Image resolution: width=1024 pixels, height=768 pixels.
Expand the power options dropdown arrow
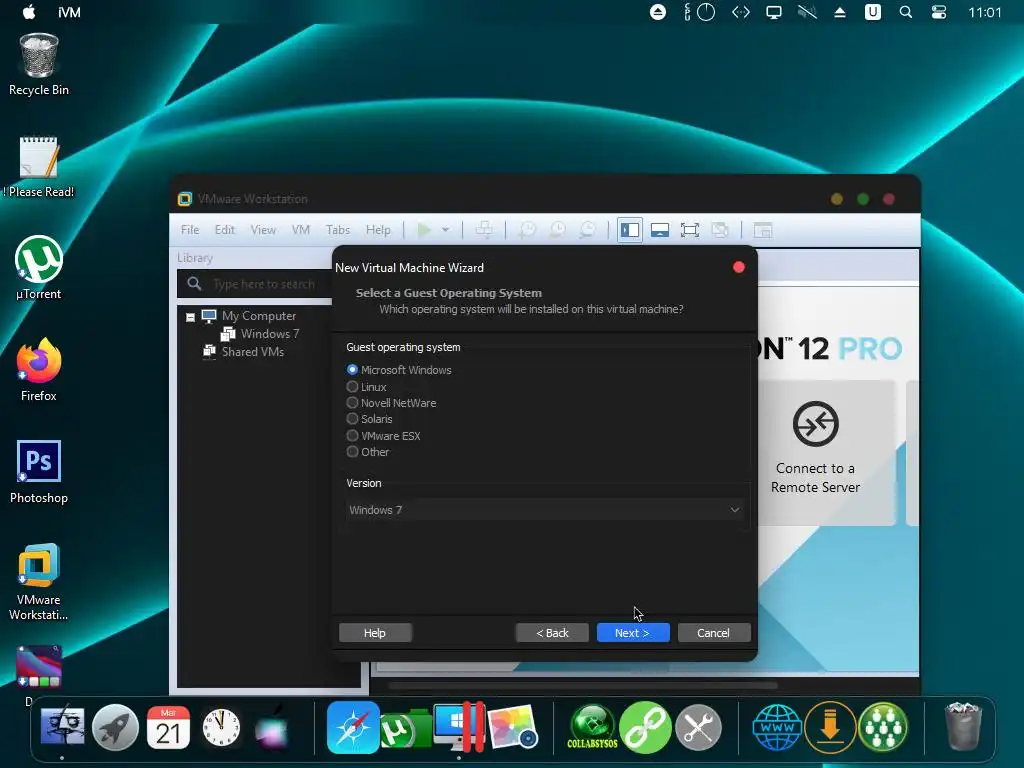pyautogui.click(x=445, y=230)
